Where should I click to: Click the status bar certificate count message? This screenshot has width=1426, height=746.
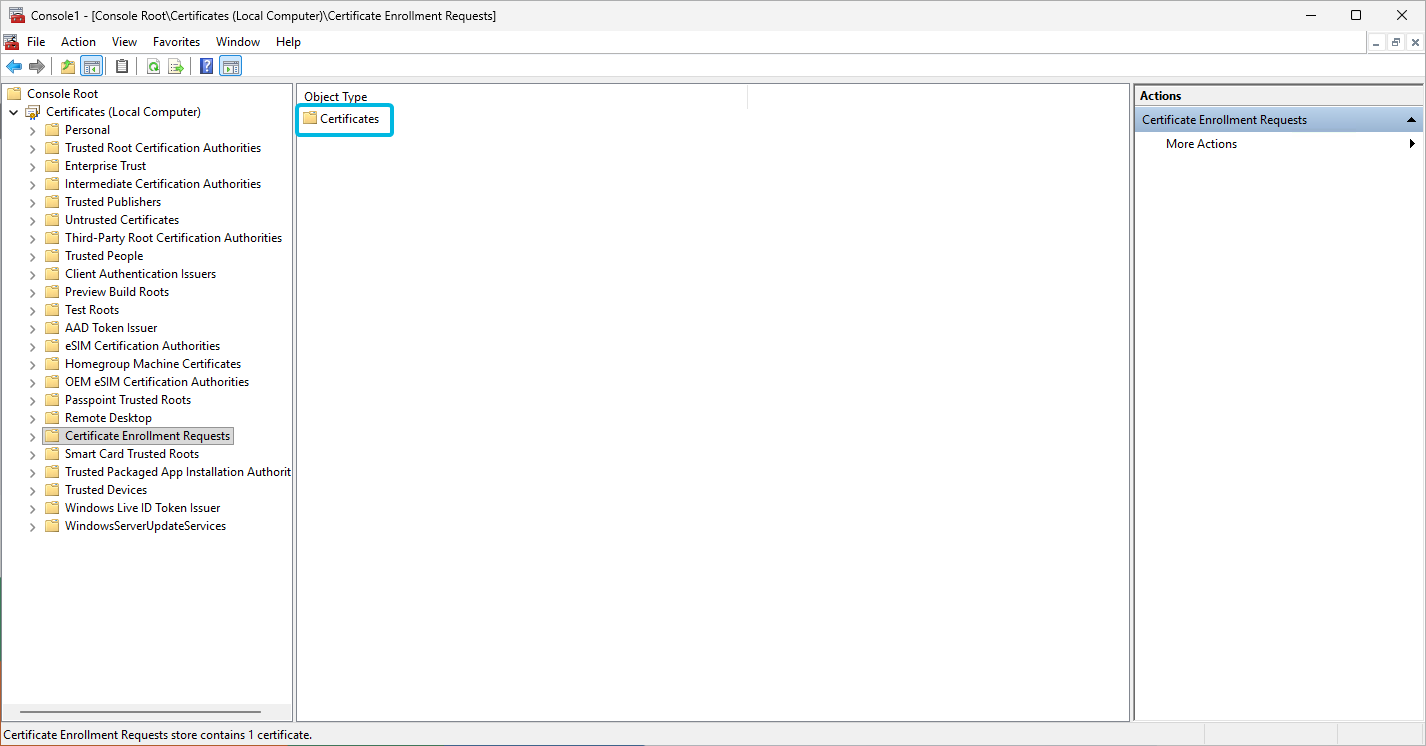(158, 735)
